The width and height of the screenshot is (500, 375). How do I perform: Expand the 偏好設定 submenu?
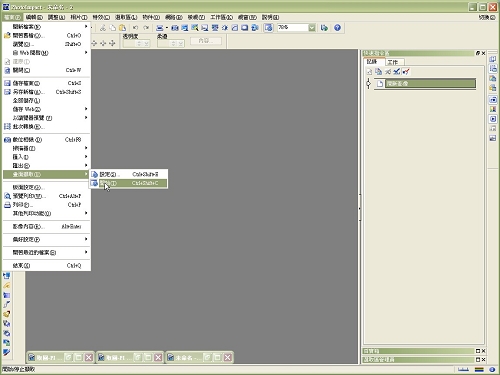coord(47,239)
